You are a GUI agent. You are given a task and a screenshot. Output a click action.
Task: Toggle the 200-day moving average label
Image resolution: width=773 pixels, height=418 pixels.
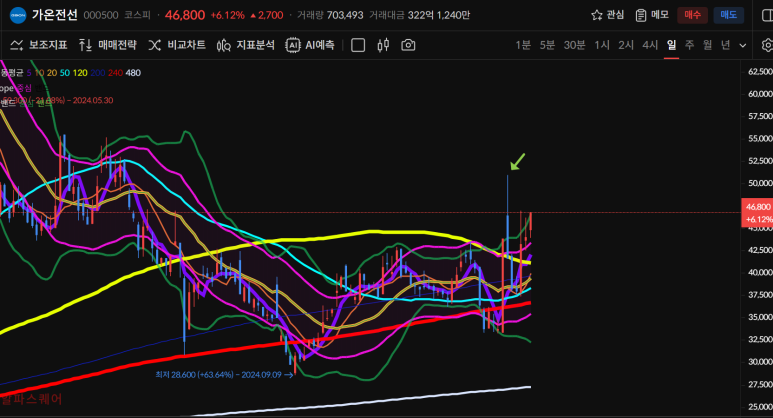[x=98, y=73]
